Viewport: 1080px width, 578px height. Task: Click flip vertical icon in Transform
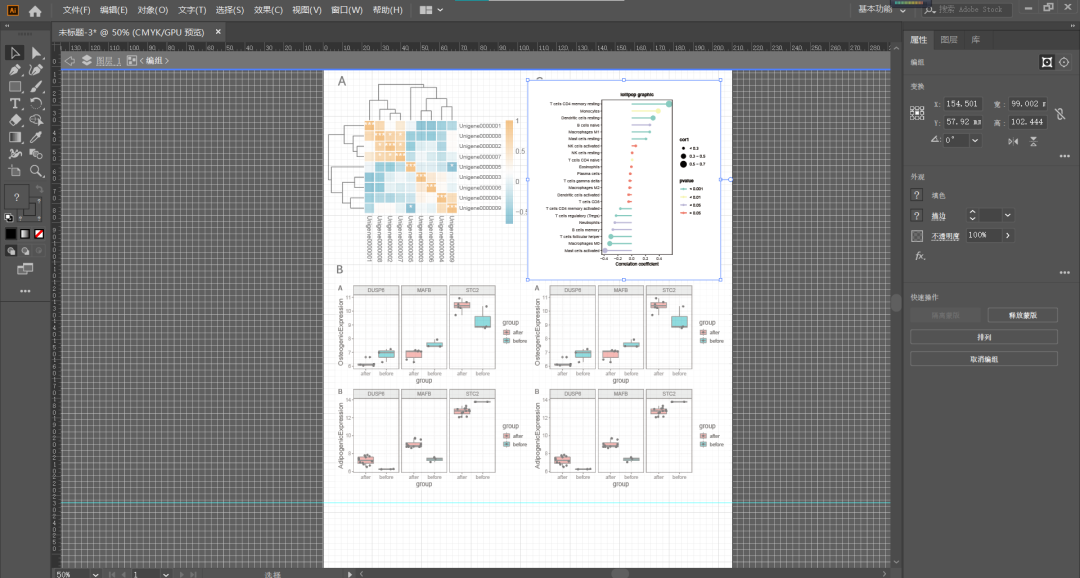tap(1033, 141)
